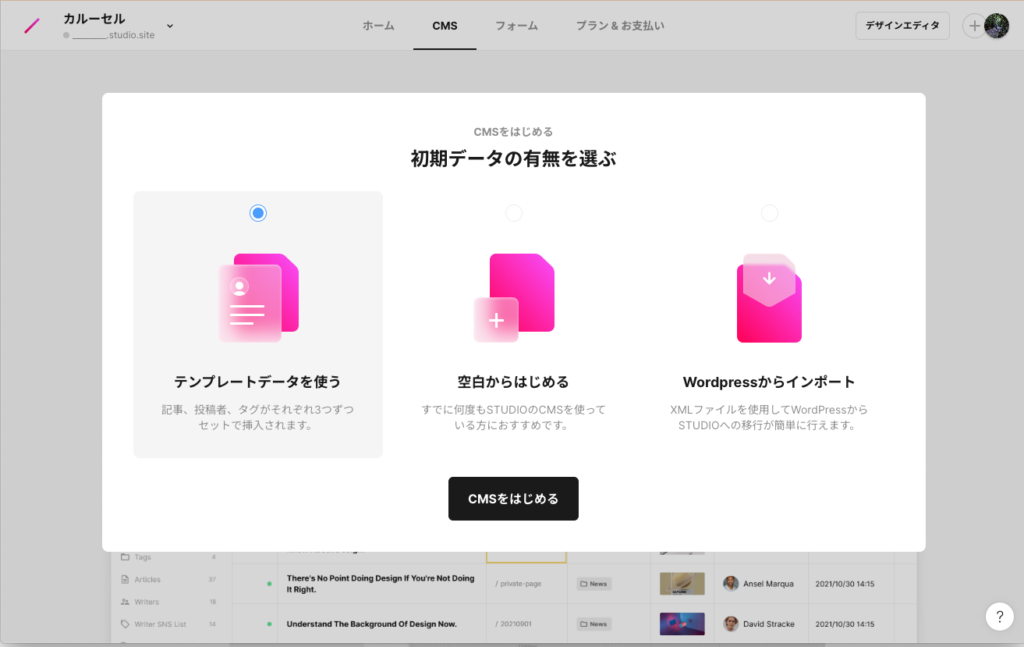
Task: Click the 初期データの有無を選ぶ dialog title
Action: [513, 159]
